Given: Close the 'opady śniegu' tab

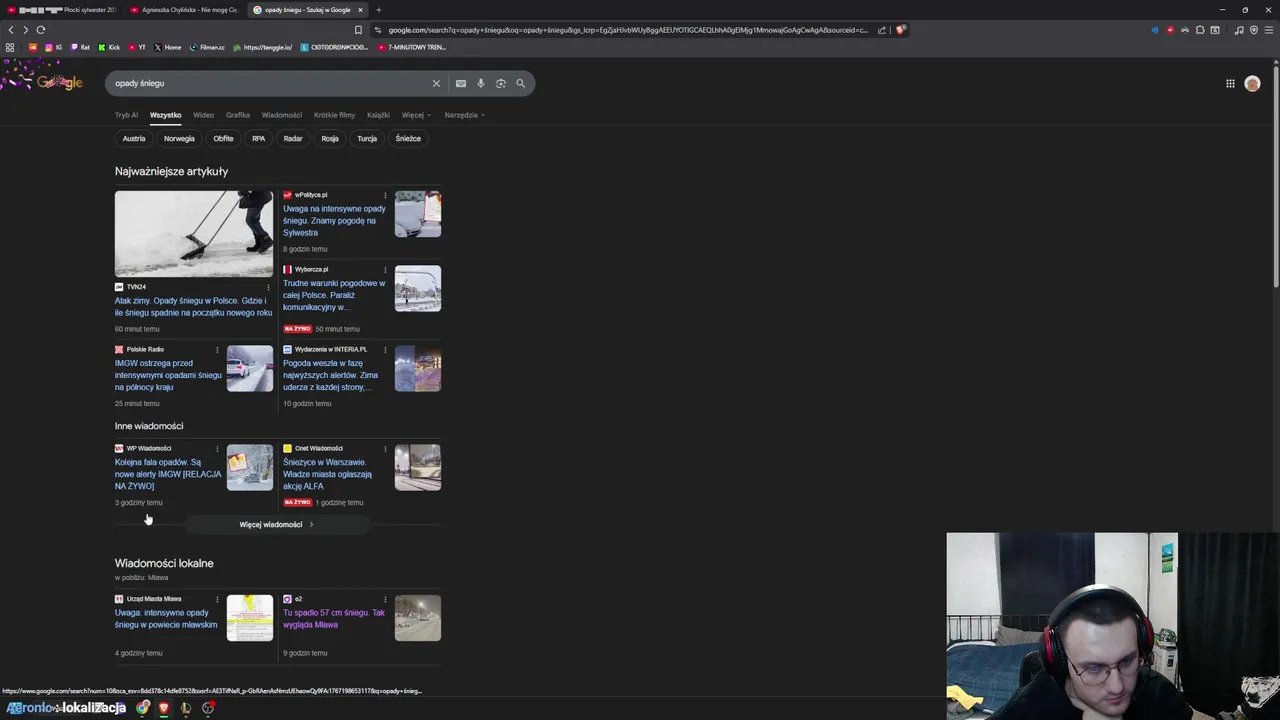Looking at the screenshot, I should [x=361, y=10].
